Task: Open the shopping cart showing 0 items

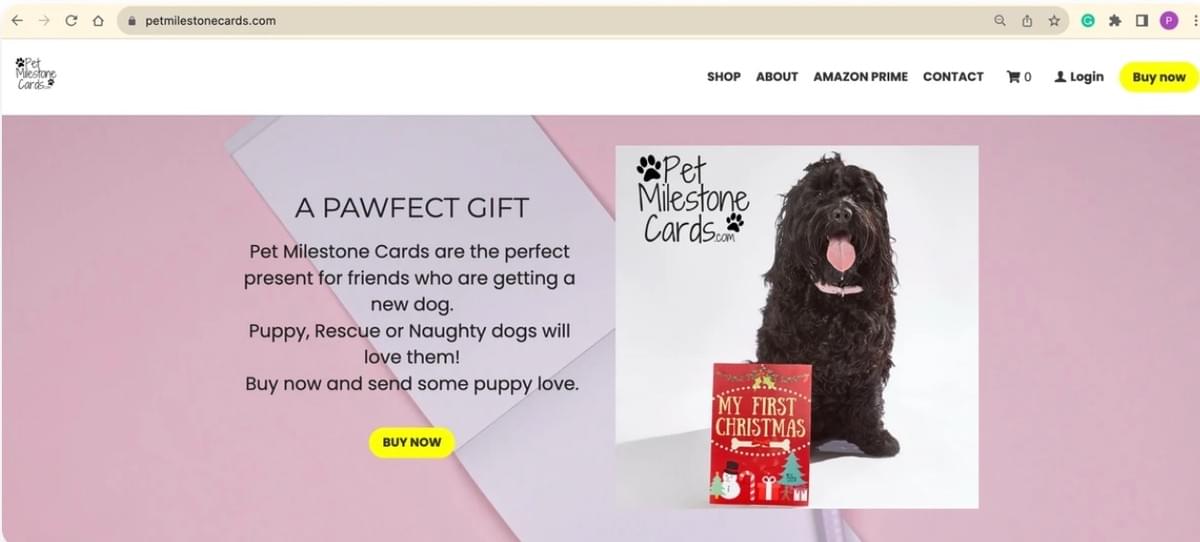Action: pos(1019,77)
